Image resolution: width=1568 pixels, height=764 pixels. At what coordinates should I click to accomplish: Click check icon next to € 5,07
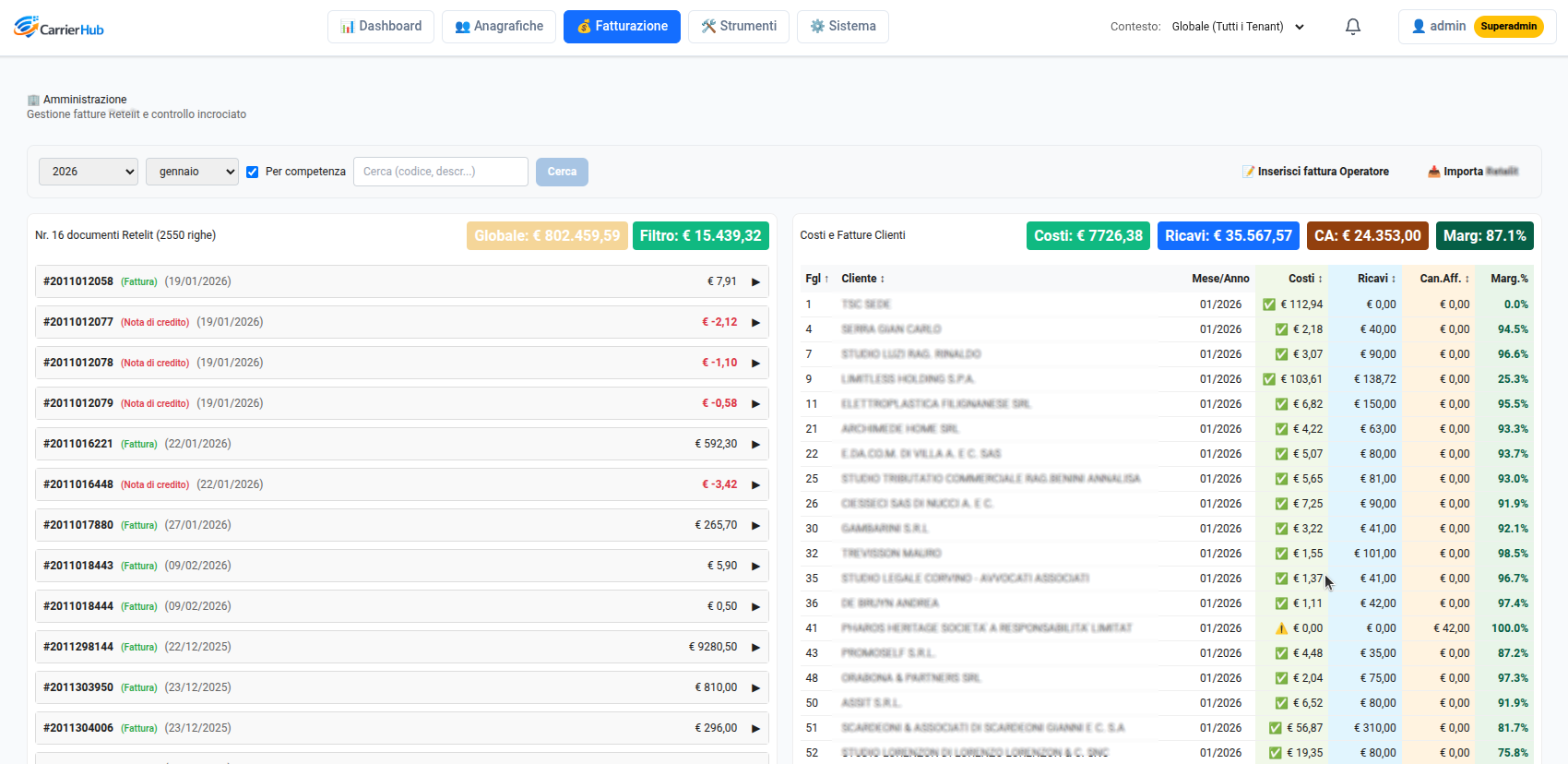coord(1281,454)
